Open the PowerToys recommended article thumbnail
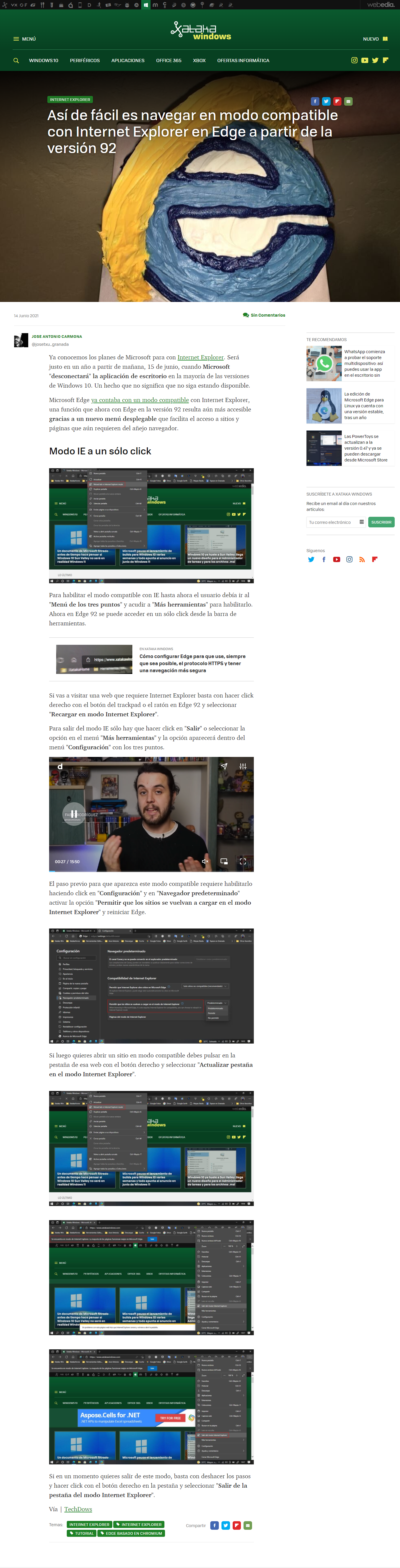The image size is (400, 1568). [324, 449]
